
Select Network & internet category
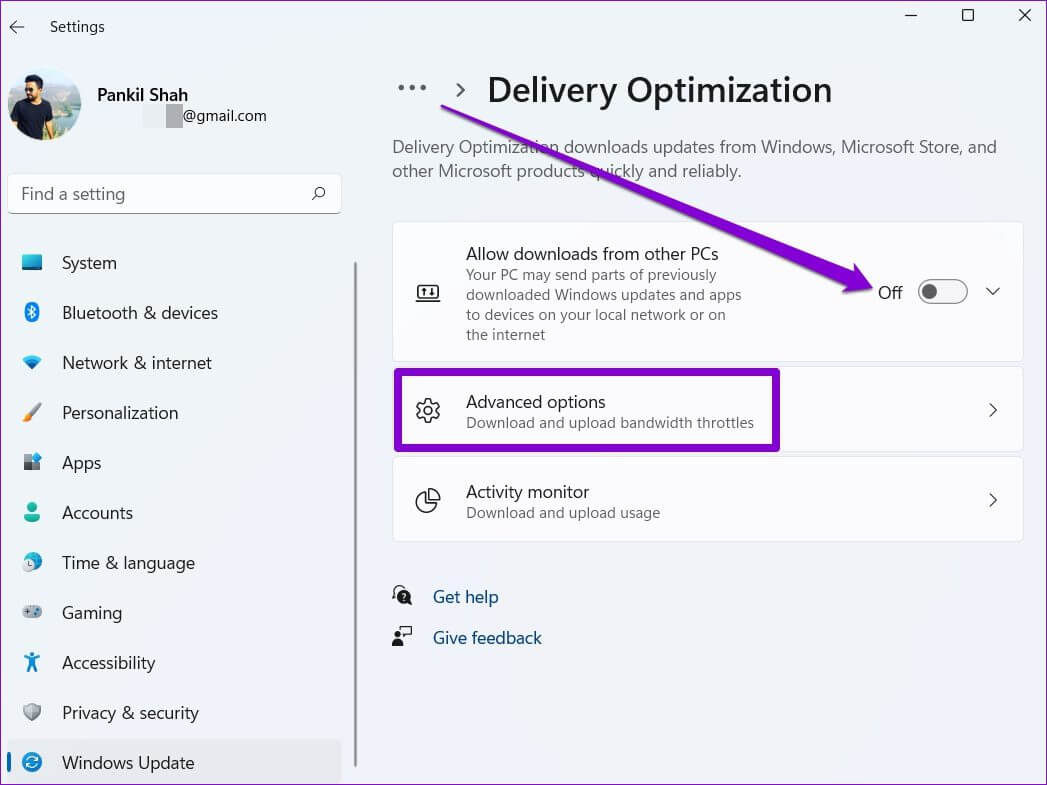tap(174, 362)
